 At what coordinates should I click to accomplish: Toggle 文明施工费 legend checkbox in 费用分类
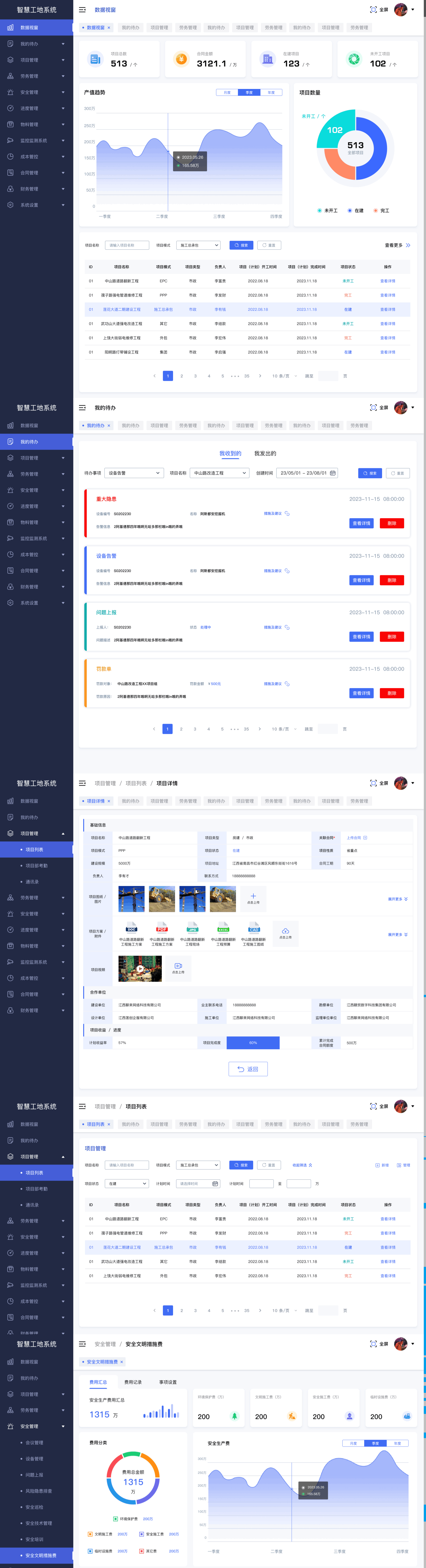pyautogui.click(x=90, y=1534)
